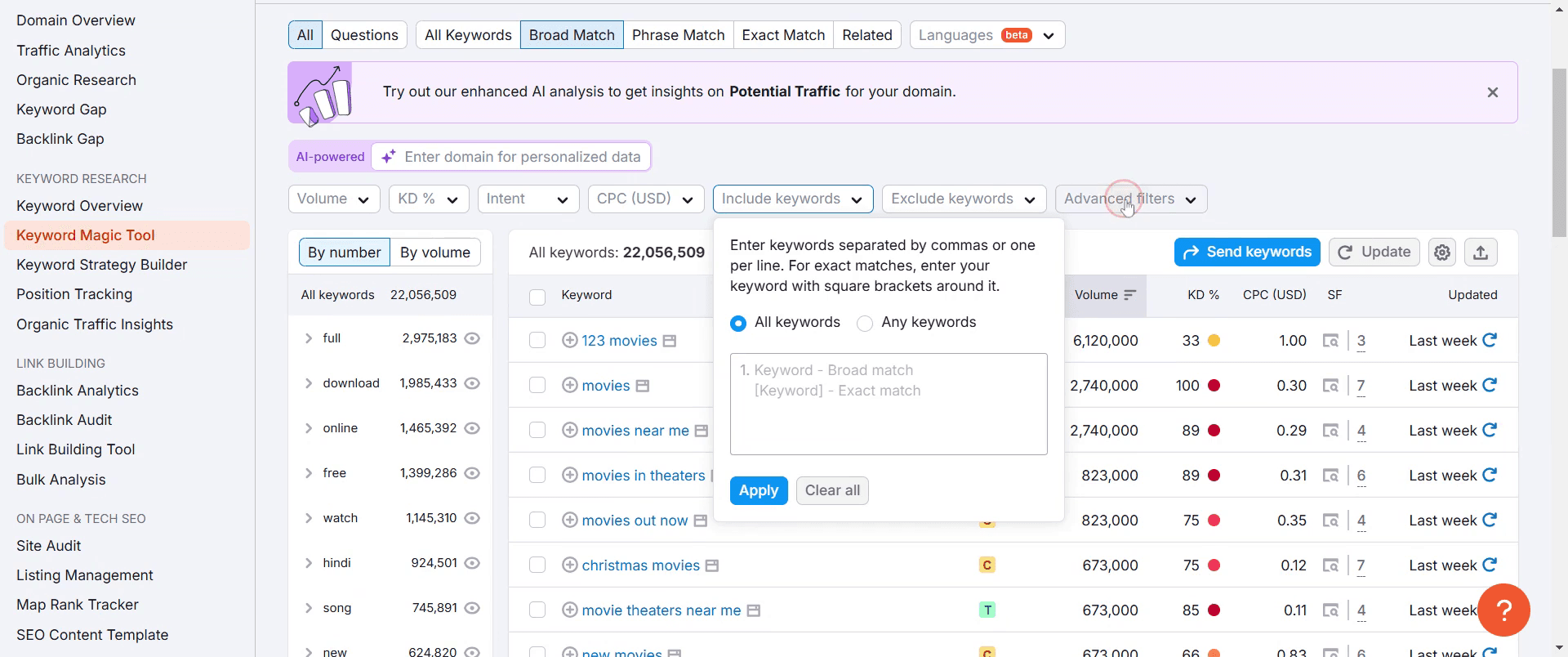1568x657 pixels.
Task: Check the box for 'movies out now'
Action: pos(537,520)
